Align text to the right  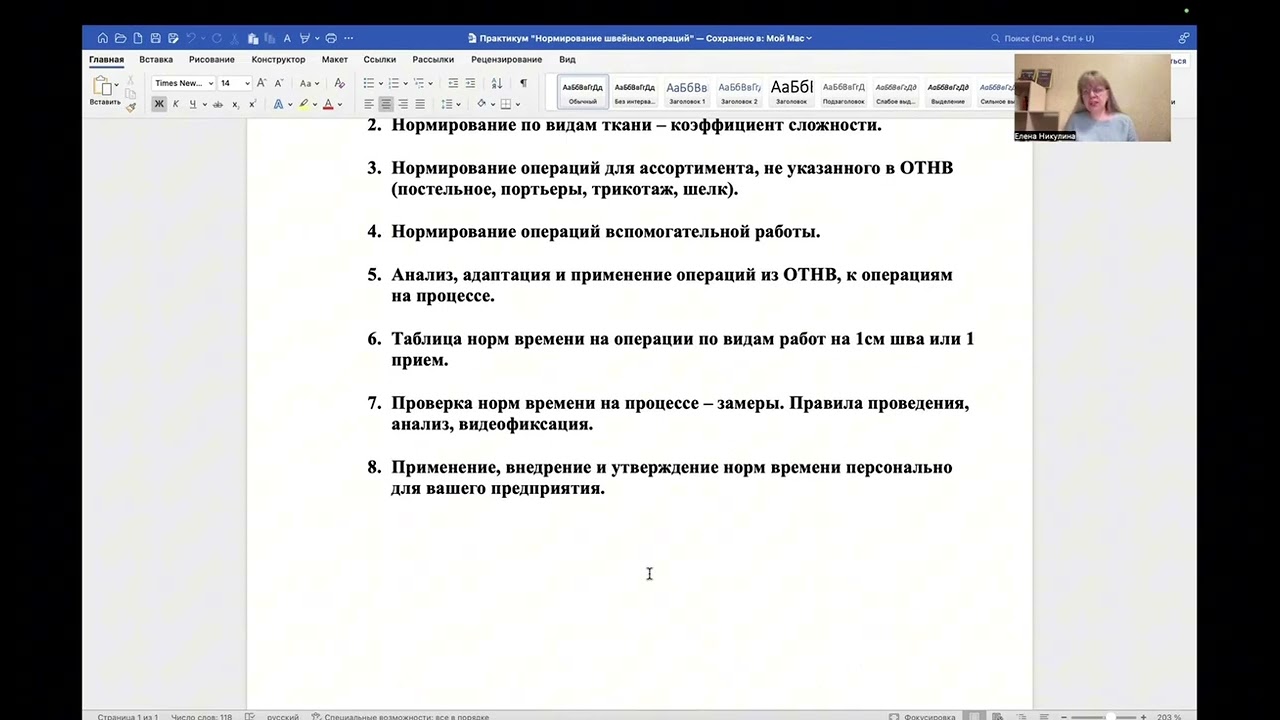403,104
